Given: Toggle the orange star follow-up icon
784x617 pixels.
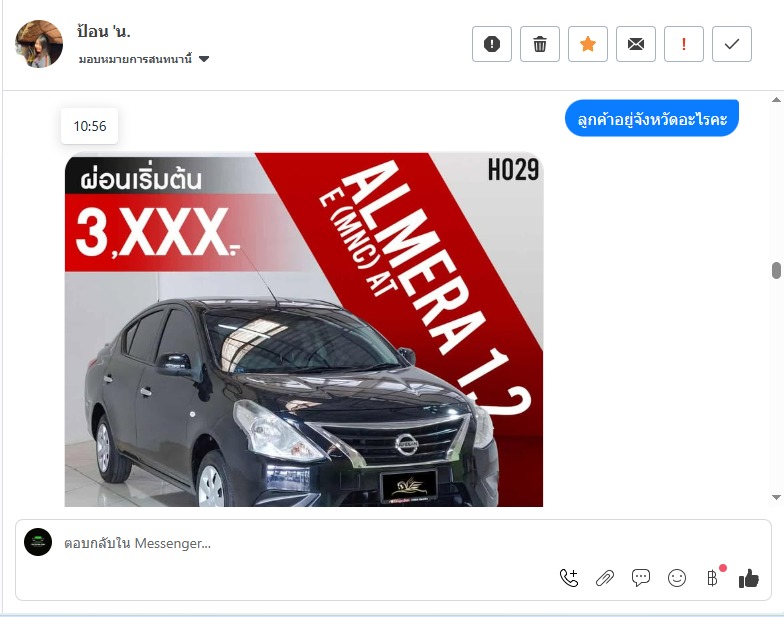Looking at the screenshot, I should click(x=588, y=44).
